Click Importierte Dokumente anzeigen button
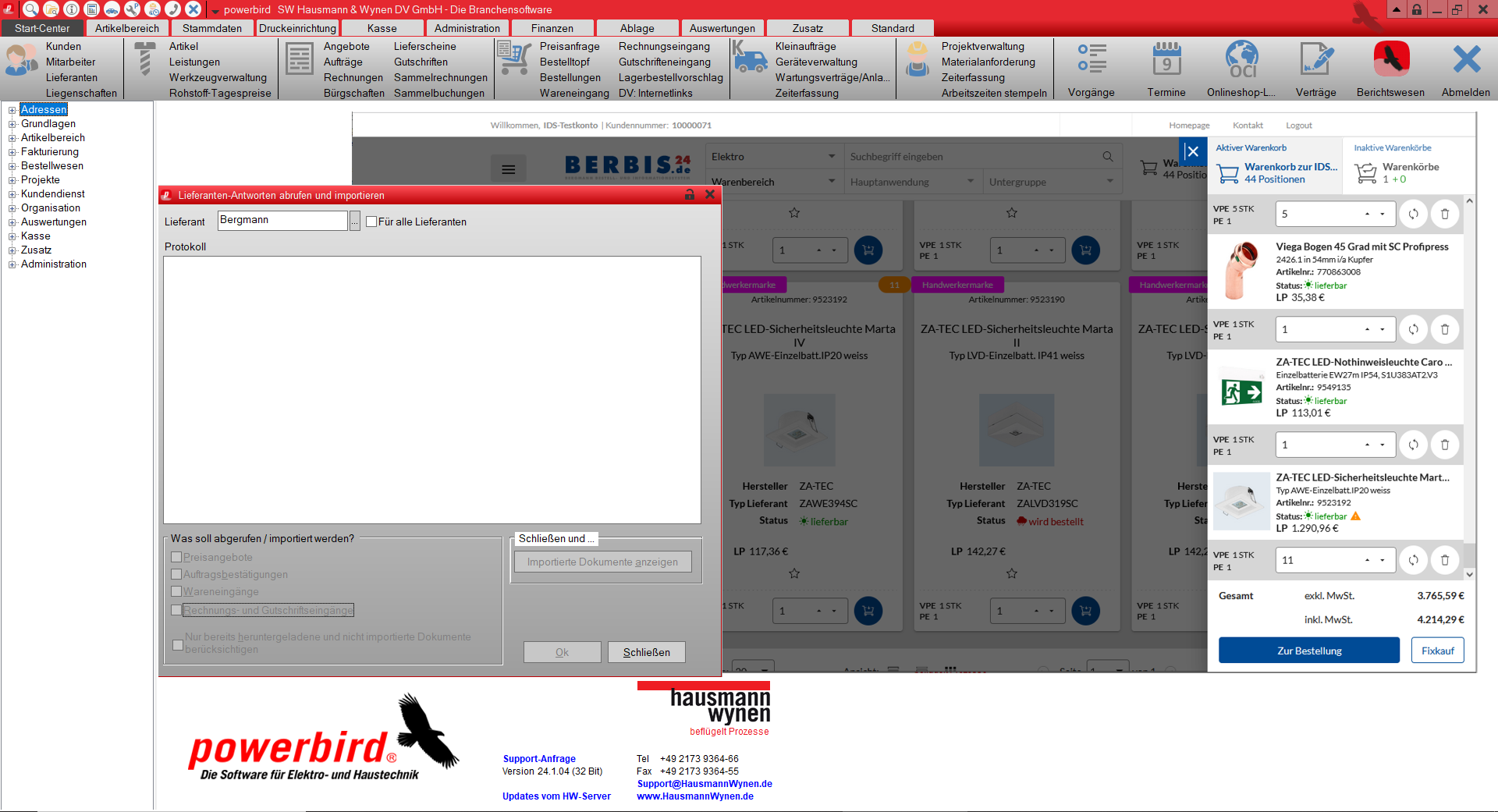 click(x=602, y=562)
